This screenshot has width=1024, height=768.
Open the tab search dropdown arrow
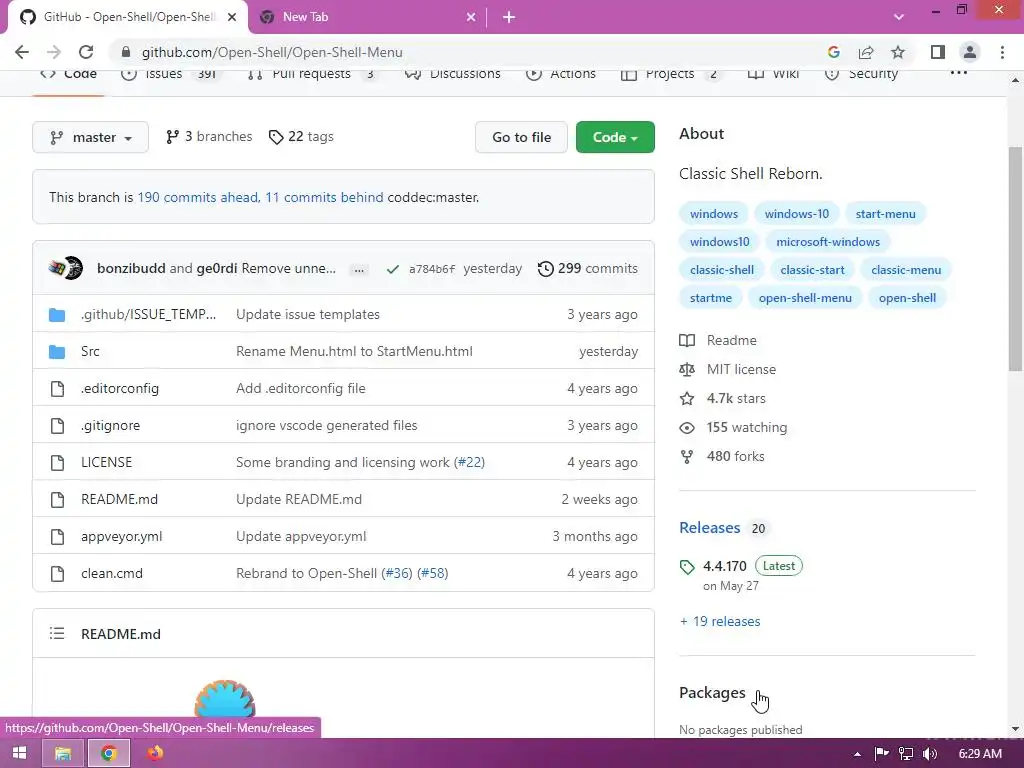[x=899, y=17]
